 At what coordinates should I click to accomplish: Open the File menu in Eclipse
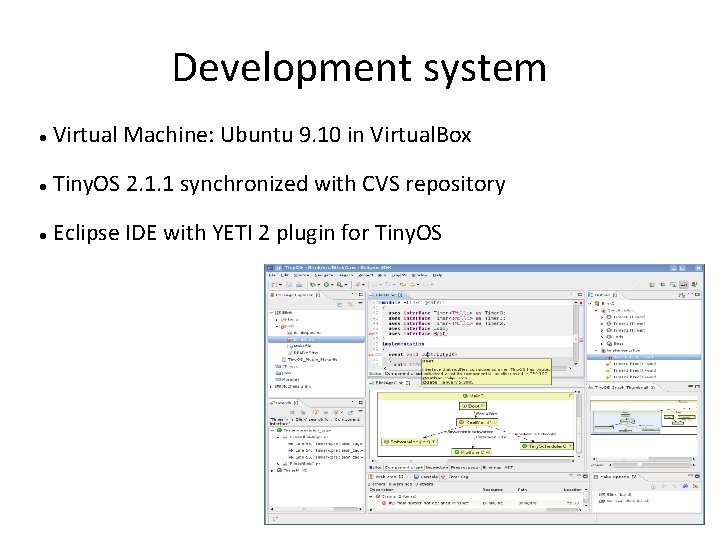pos(272,276)
